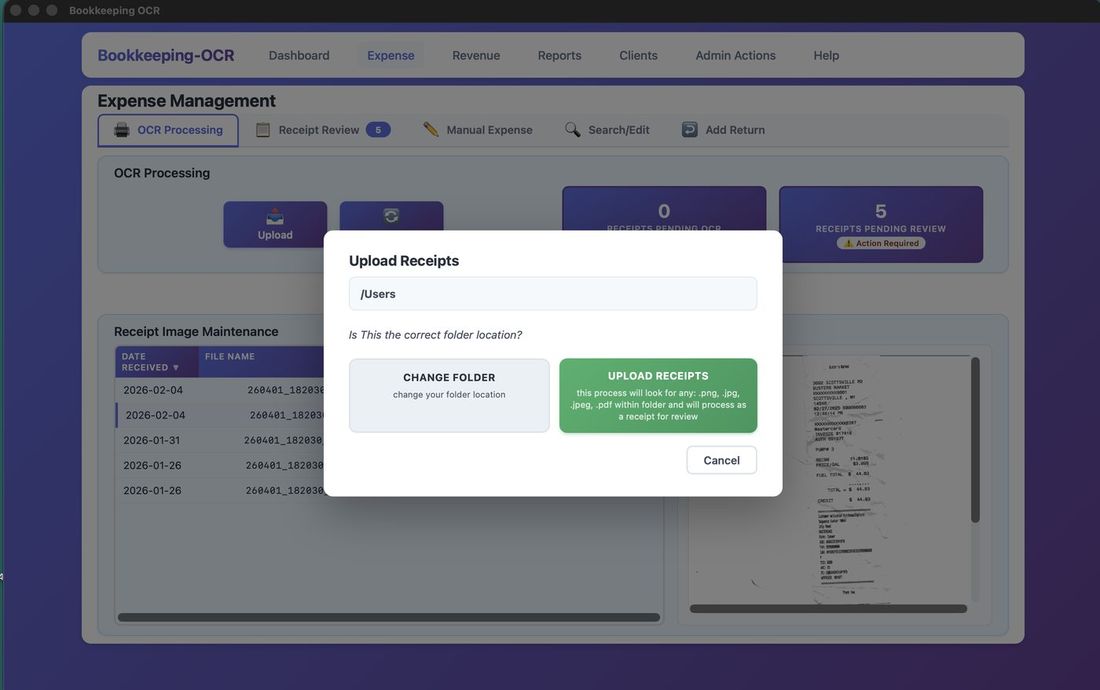The width and height of the screenshot is (1100, 690).
Task: Switch to the Revenue section
Action: (476, 55)
